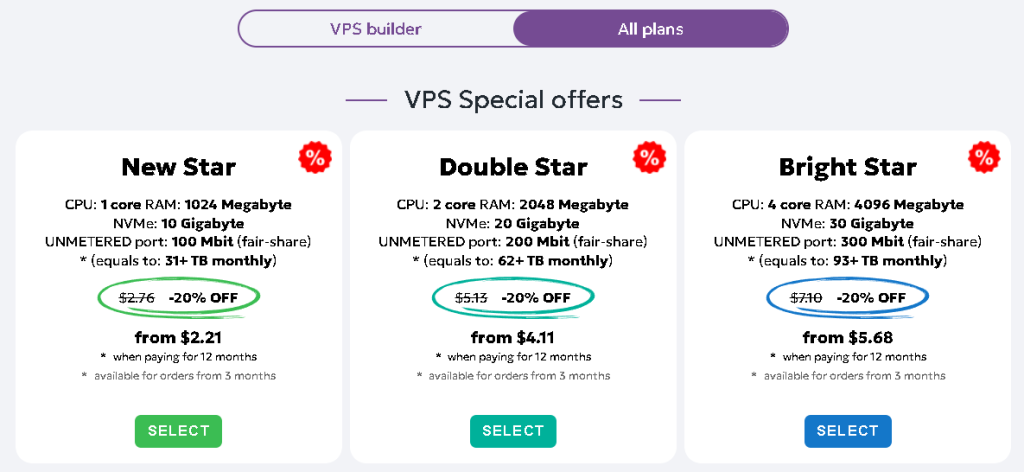Click the red percent badge on Bright Star
Viewport: 1024px width, 472px height.
click(x=984, y=158)
